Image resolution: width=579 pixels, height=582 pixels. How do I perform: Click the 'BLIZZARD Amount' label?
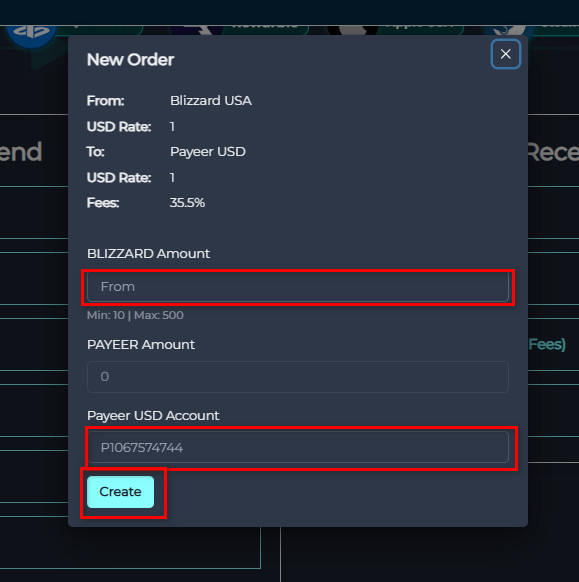point(148,254)
